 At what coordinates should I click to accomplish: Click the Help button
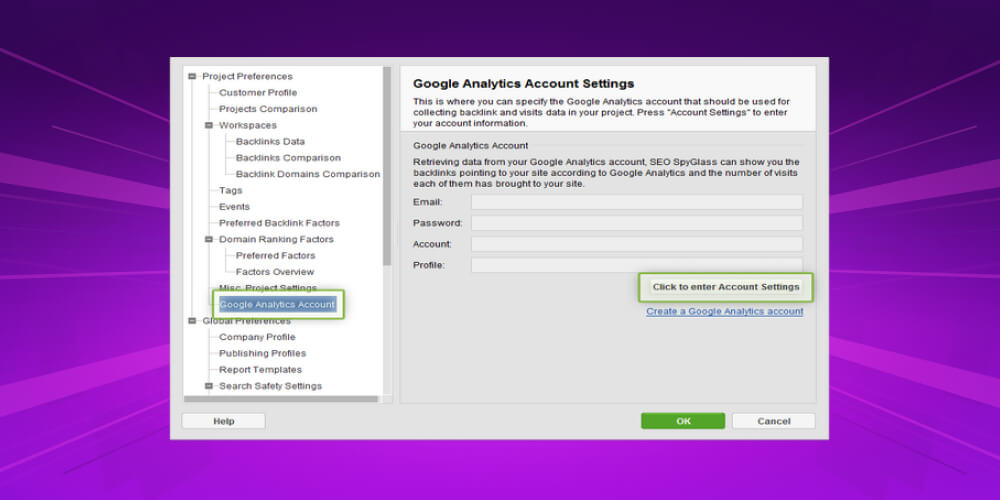(224, 421)
